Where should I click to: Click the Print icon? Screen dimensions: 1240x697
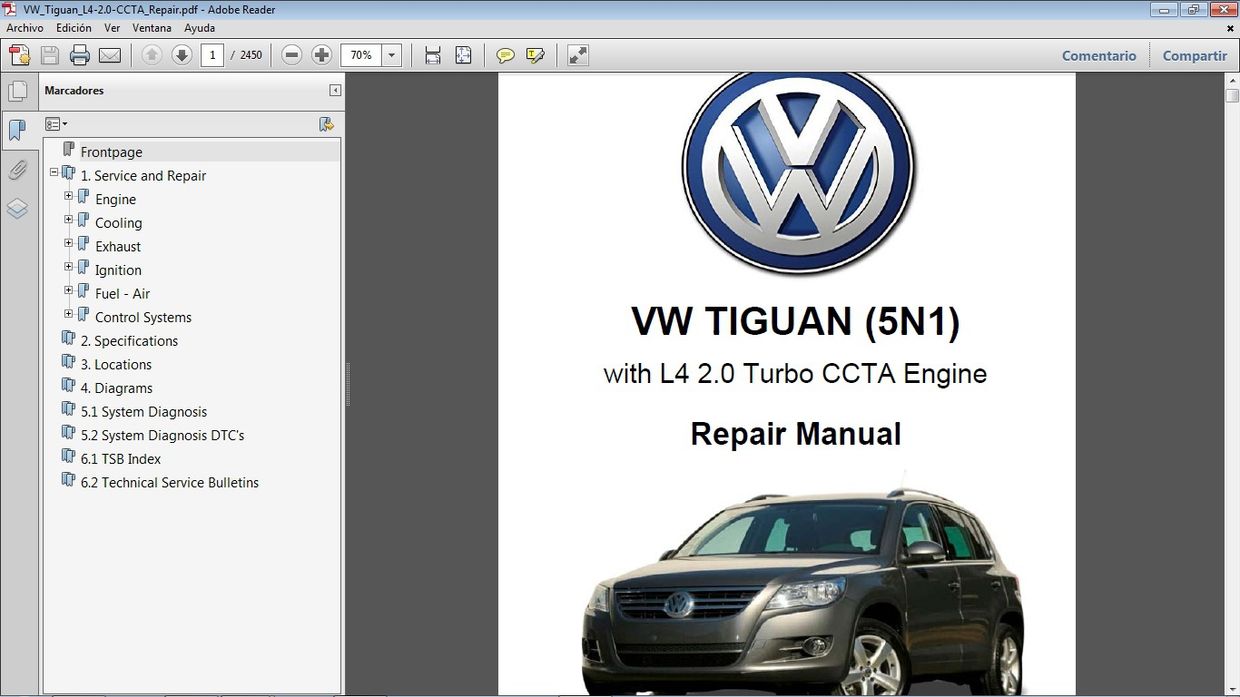tap(79, 55)
